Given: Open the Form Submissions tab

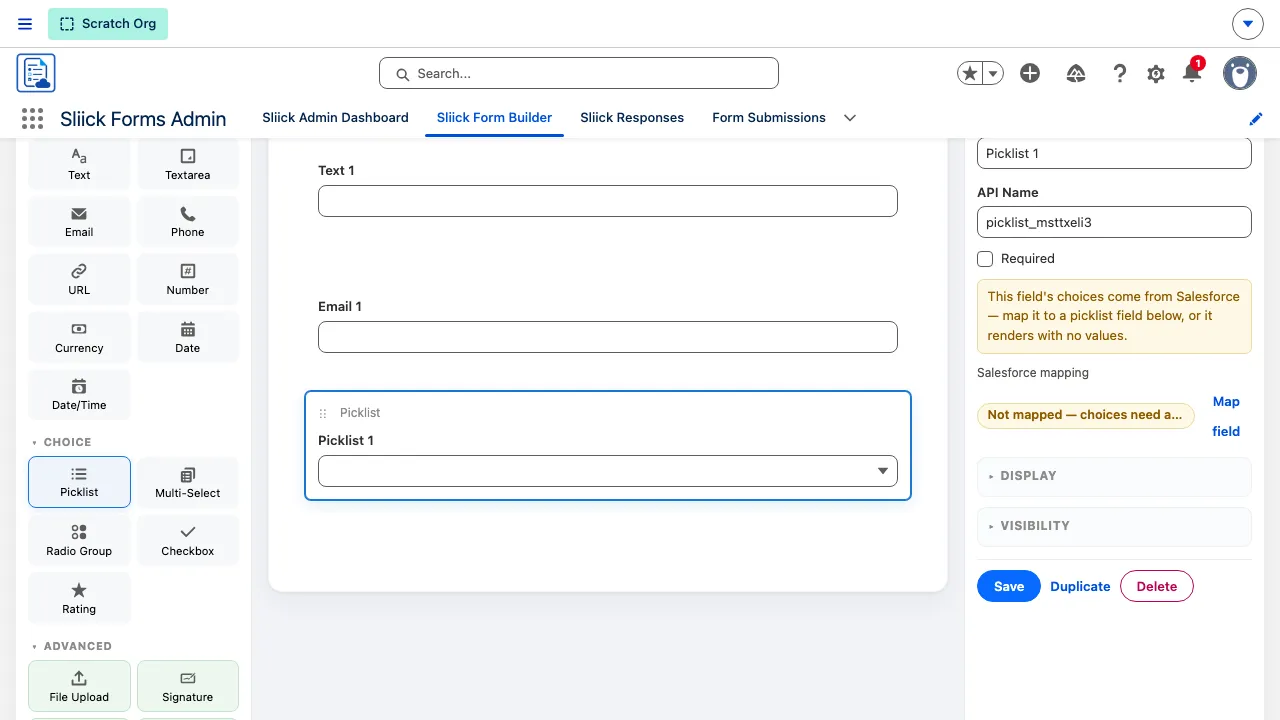Looking at the screenshot, I should (769, 117).
